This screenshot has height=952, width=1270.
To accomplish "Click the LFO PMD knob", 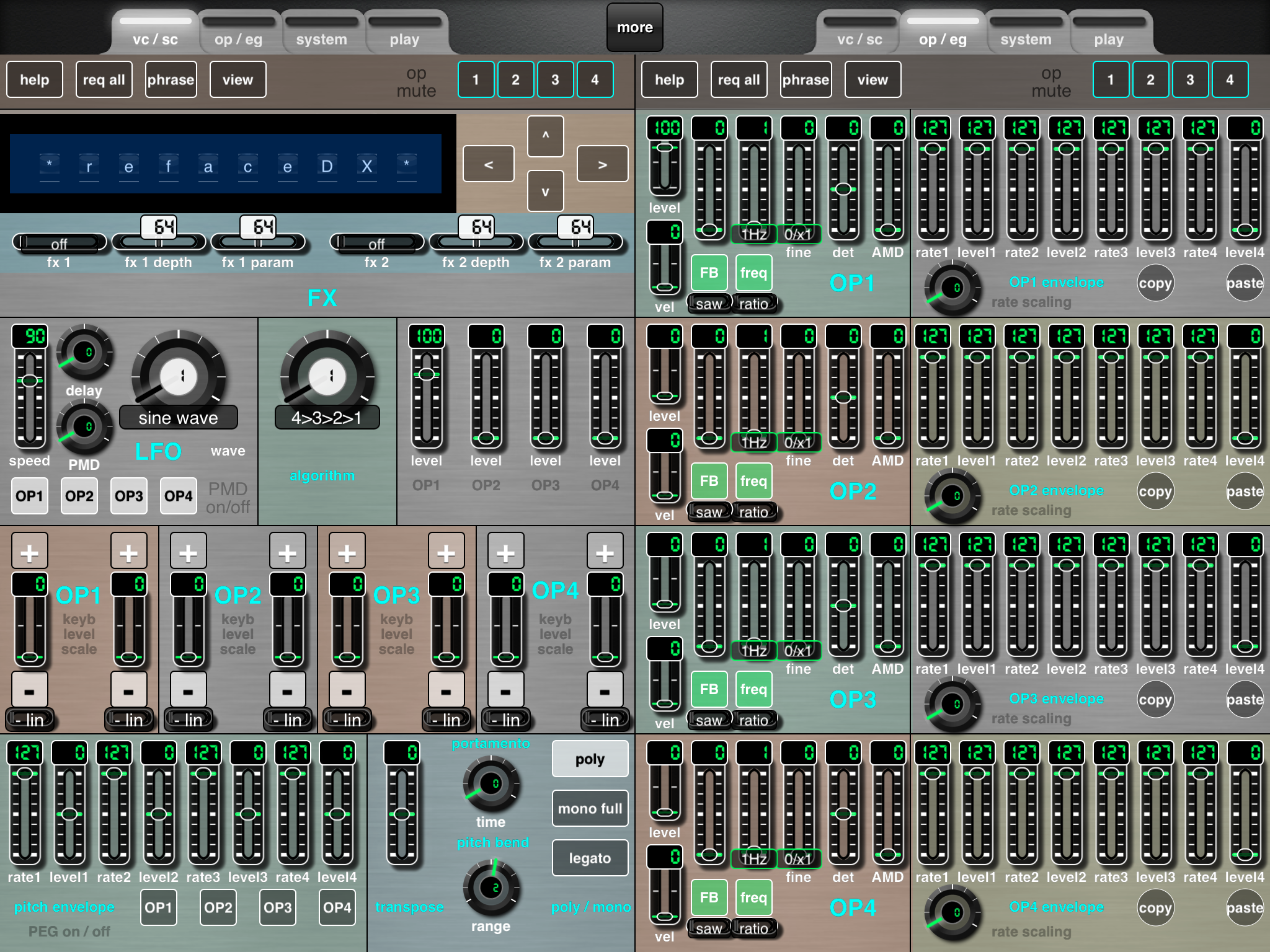I will (84, 428).
